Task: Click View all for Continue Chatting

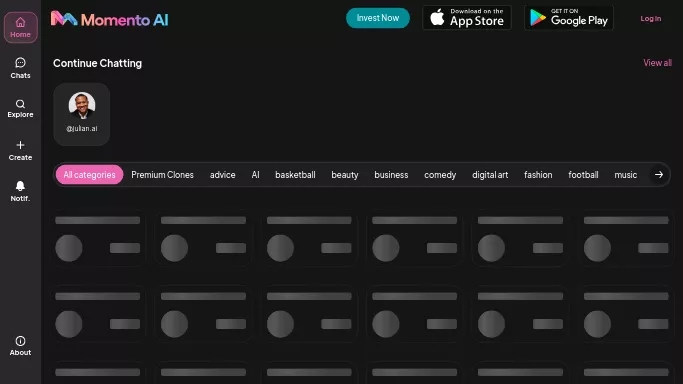Action: 657,63
